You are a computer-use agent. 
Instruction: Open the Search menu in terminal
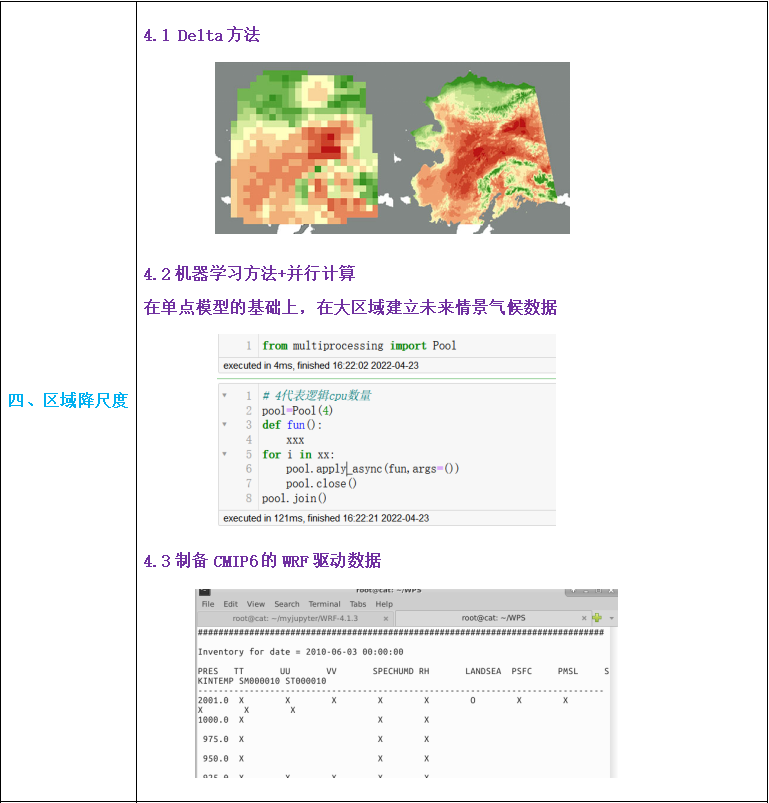(x=287, y=604)
